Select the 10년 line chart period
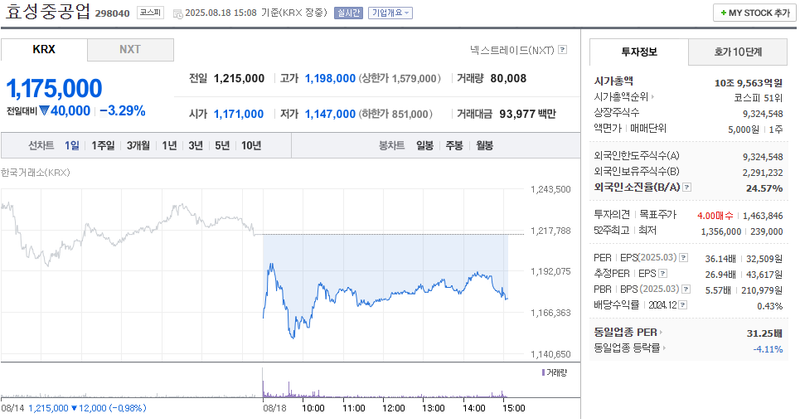Viewport: 800px width, 419px height. [x=251, y=145]
